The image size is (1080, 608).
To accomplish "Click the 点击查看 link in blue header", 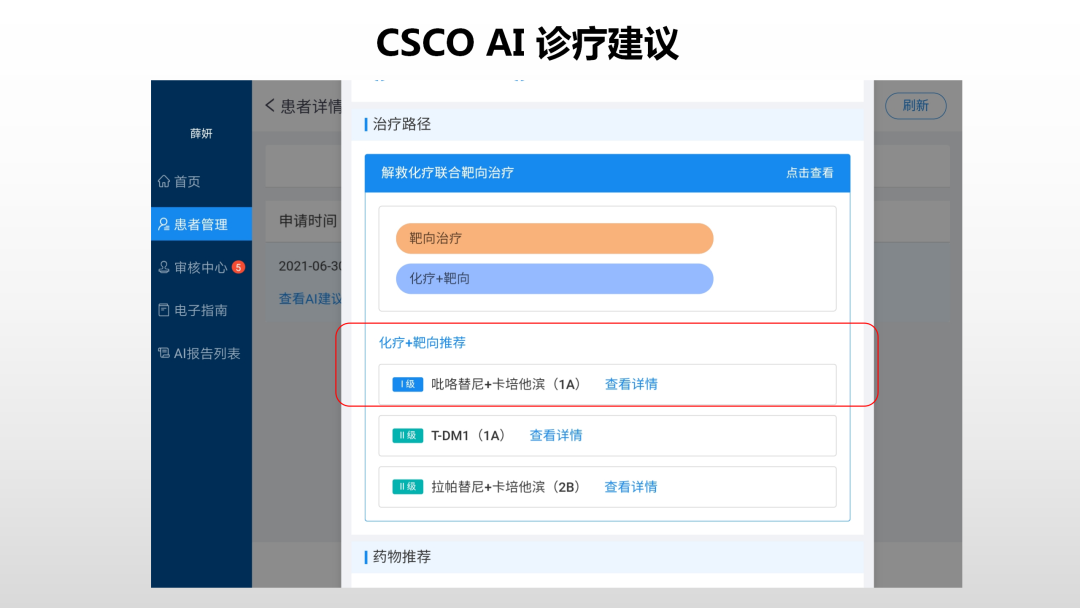I will [809, 173].
